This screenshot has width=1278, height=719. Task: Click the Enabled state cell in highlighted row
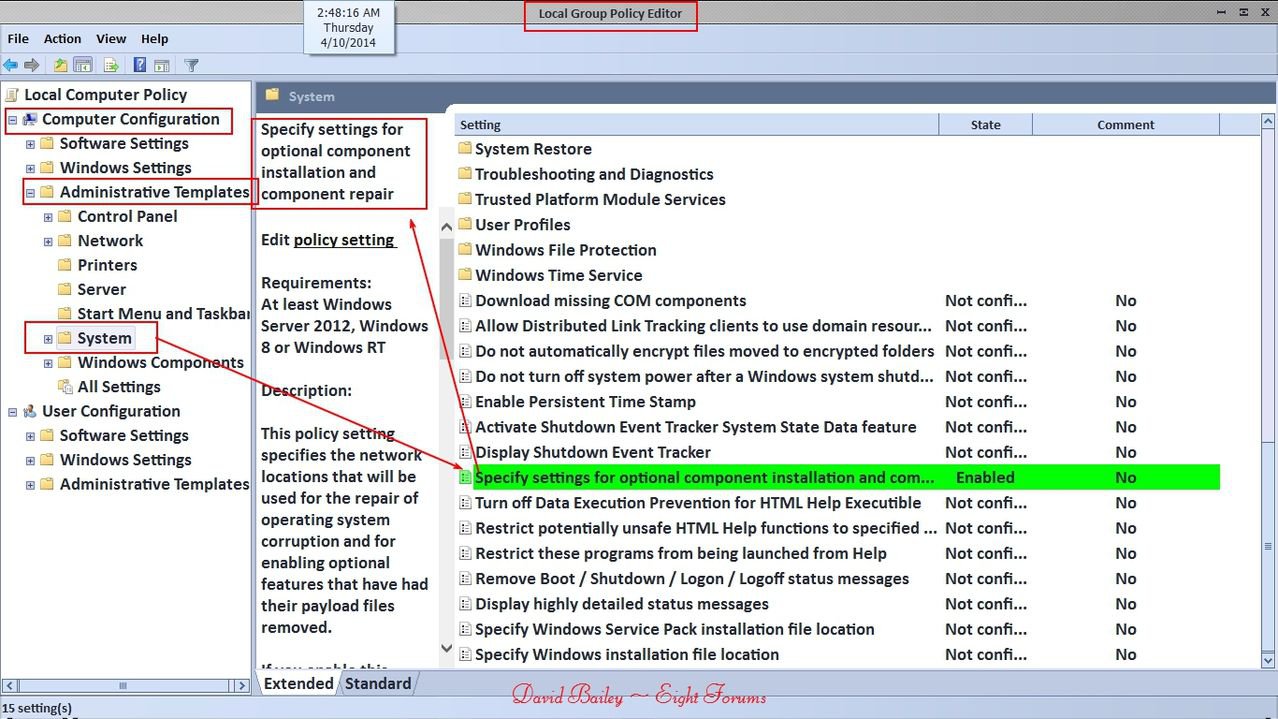[985, 478]
